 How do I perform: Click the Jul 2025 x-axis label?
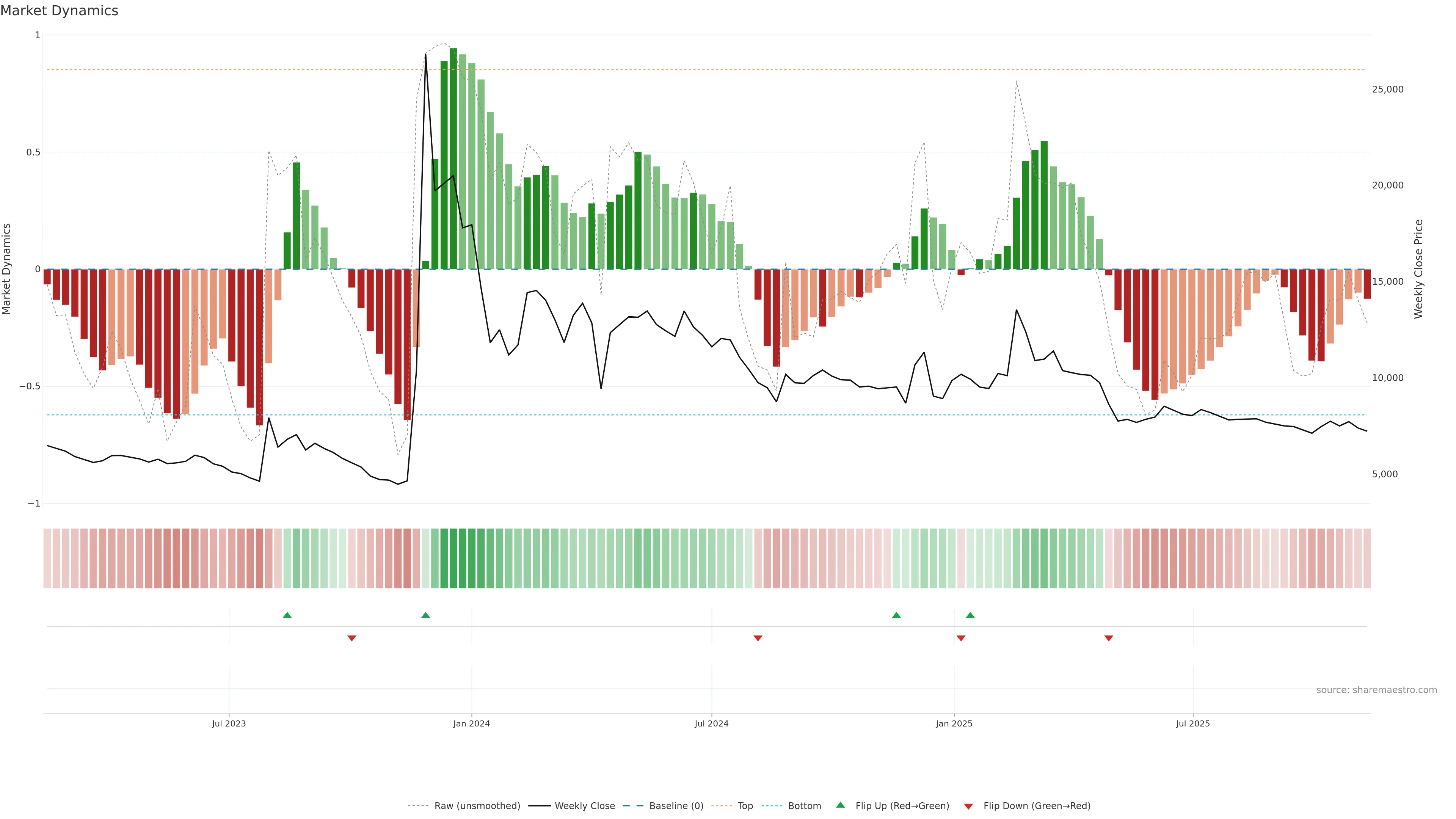coord(1192,723)
